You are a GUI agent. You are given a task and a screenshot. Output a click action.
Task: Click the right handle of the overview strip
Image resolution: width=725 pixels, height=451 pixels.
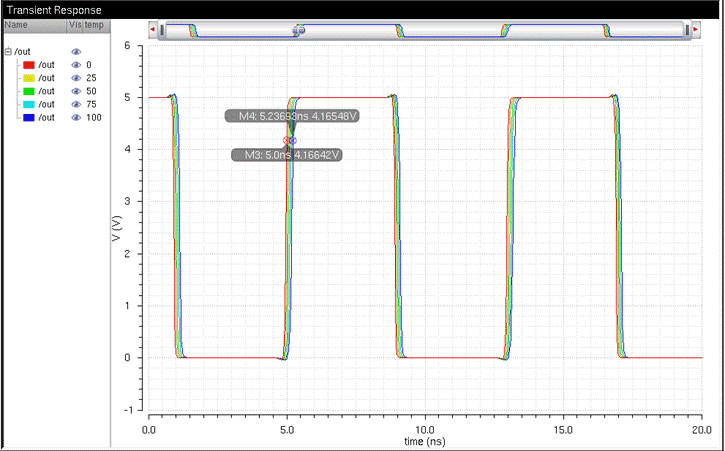[687, 30]
